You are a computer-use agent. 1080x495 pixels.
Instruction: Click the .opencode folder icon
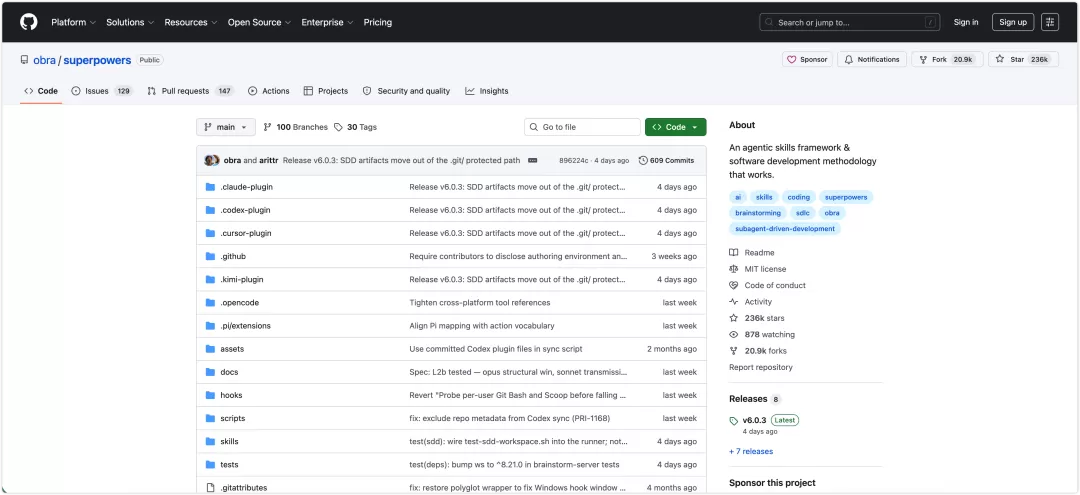pos(210,302)
